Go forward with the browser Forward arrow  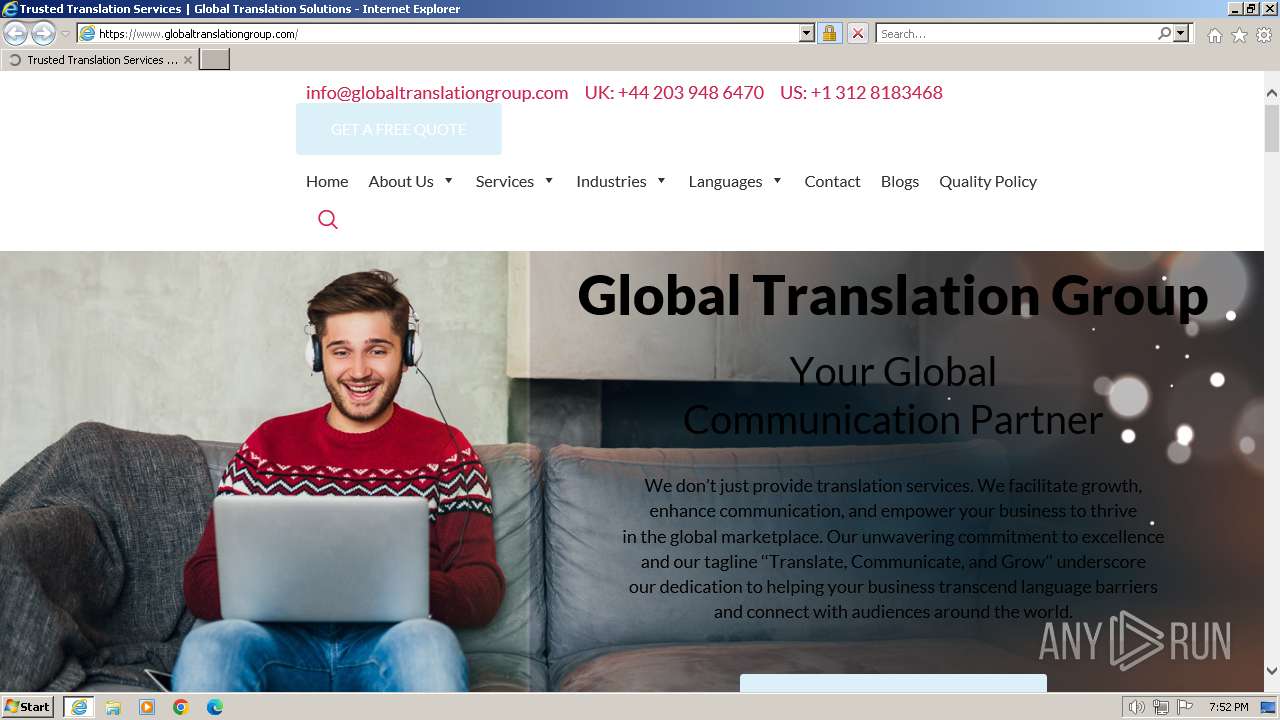click(43, 34)
